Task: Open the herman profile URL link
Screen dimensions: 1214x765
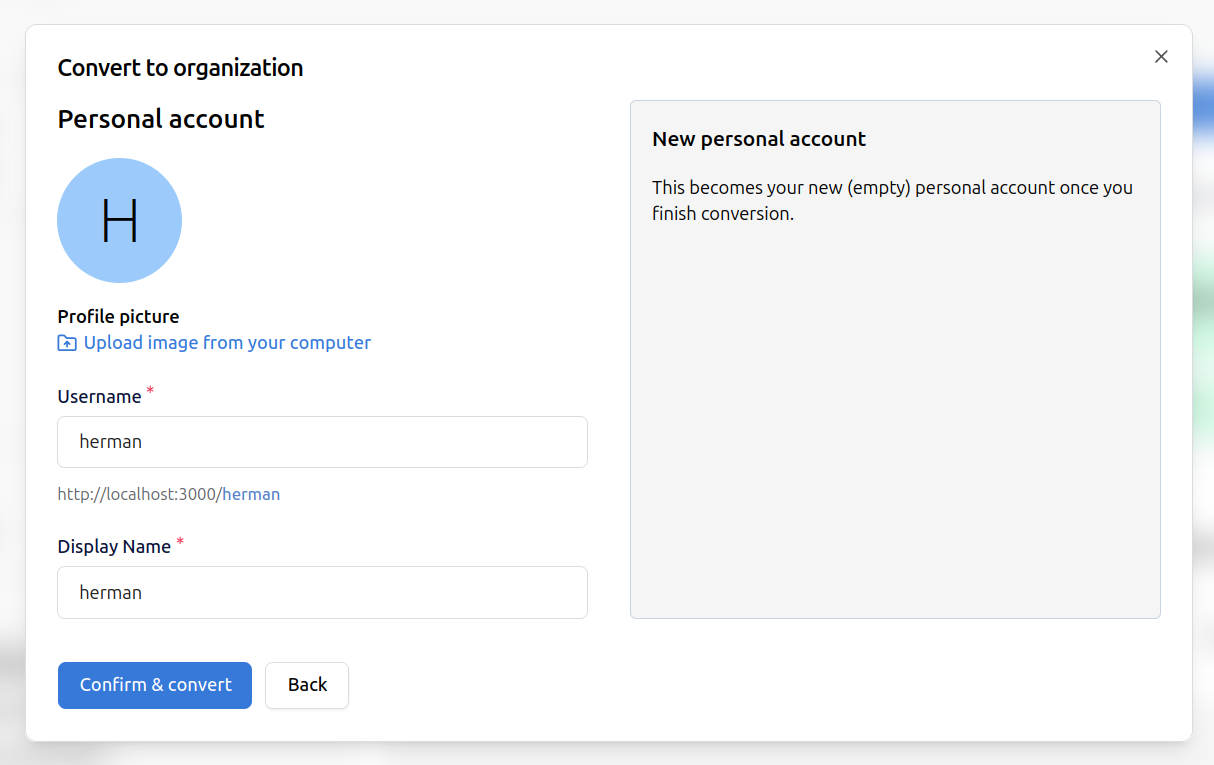Action: point(251,494)
